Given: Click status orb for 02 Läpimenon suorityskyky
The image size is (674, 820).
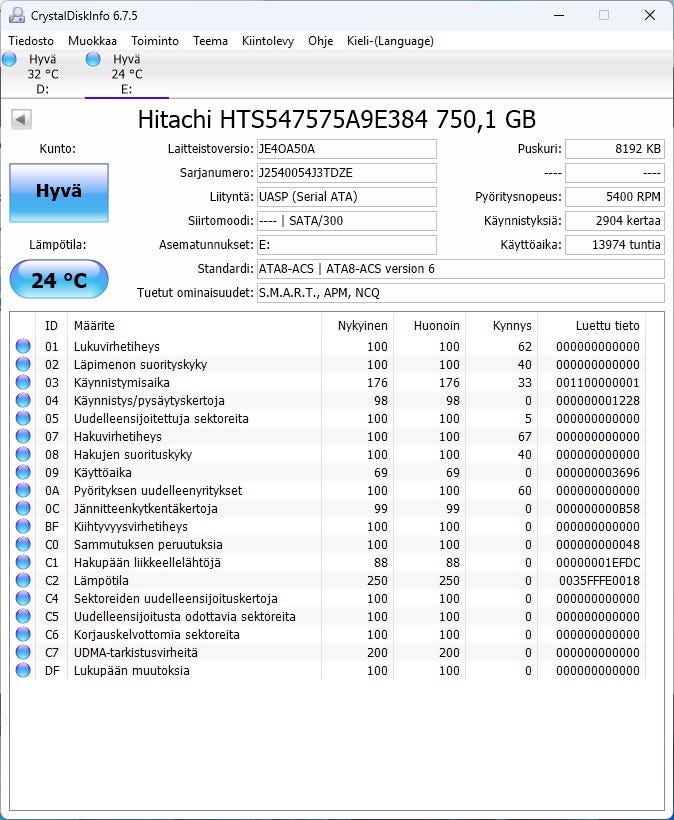Looking at the screenshot, I should [23, 364].
